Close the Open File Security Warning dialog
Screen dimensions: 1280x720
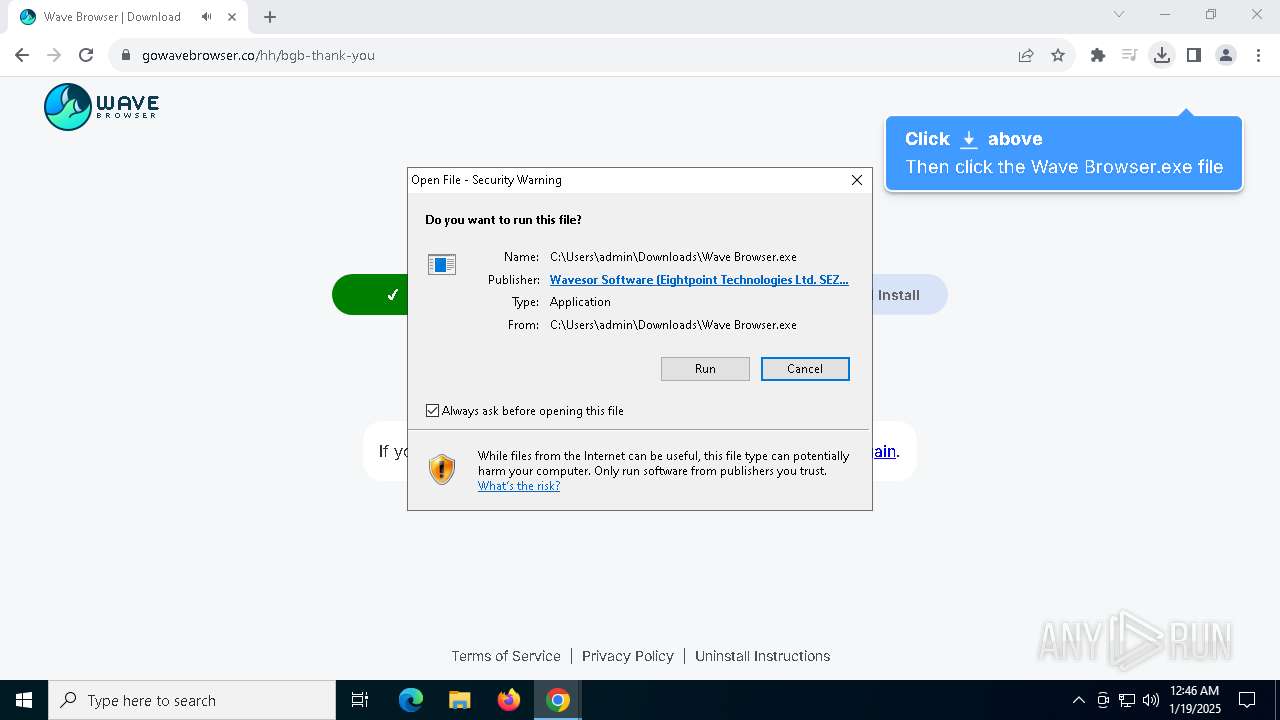click(856, 180)
